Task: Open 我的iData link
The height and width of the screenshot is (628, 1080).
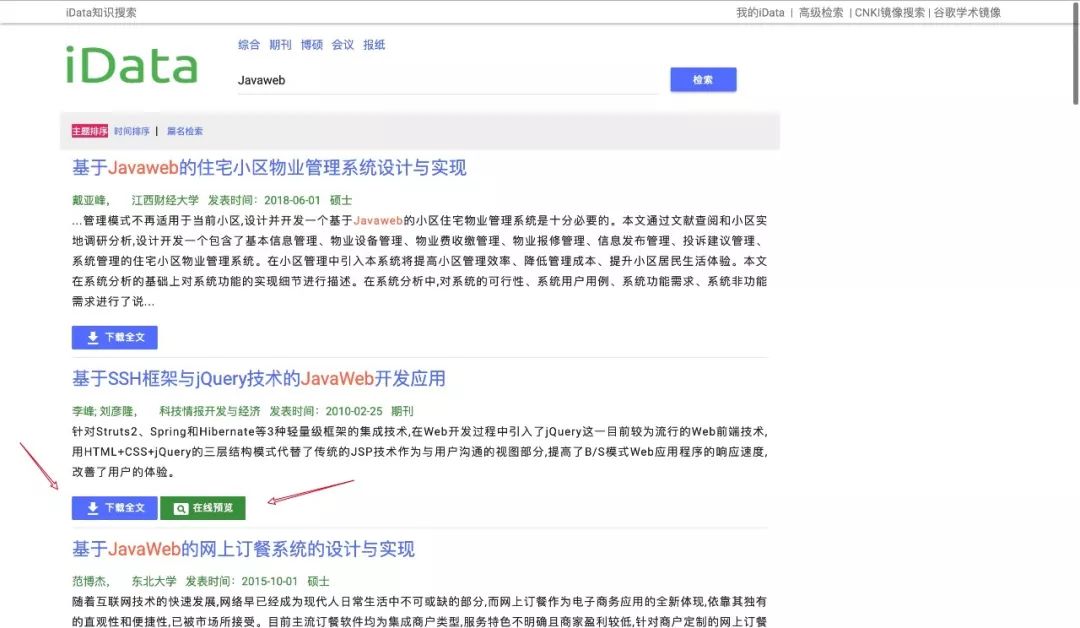Action: (760, 12)
